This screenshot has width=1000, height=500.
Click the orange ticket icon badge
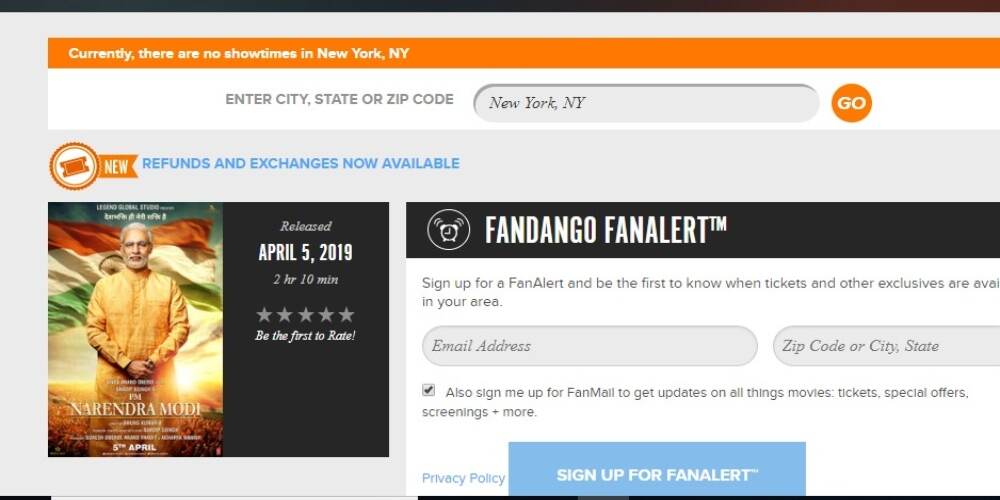click(74, 166)
